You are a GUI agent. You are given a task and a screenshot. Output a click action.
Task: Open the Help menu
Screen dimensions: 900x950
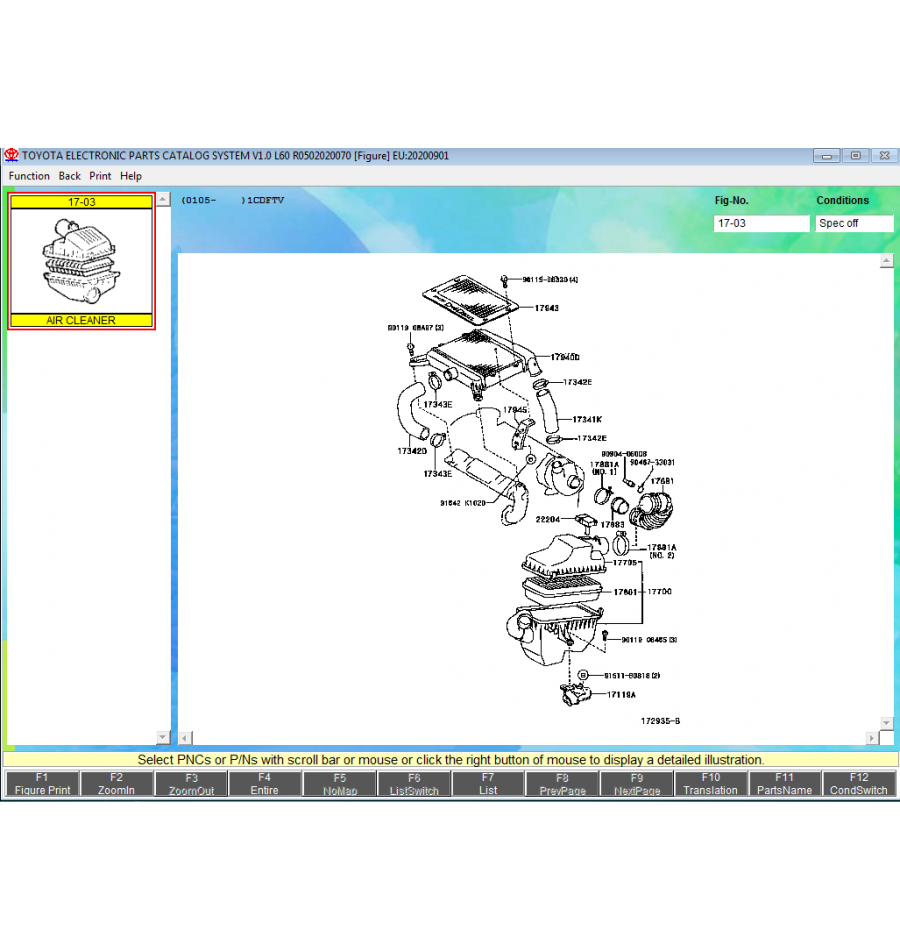tap(131, 176)
